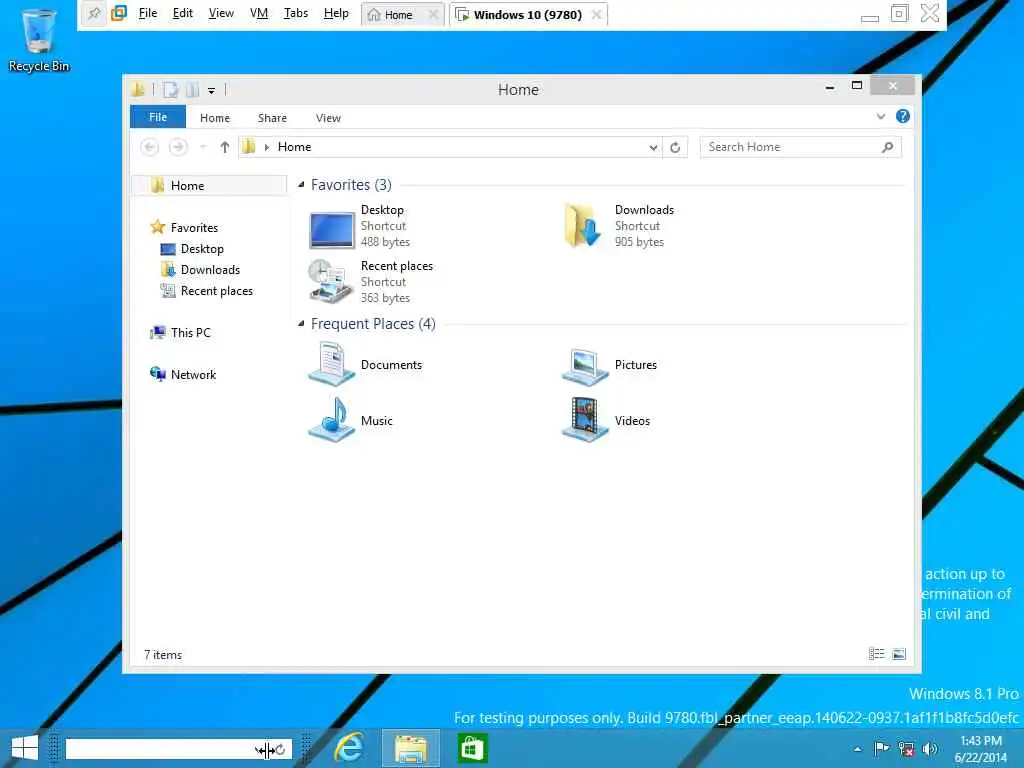Click the pin icon in VMware toolbar

pos(94,13)
